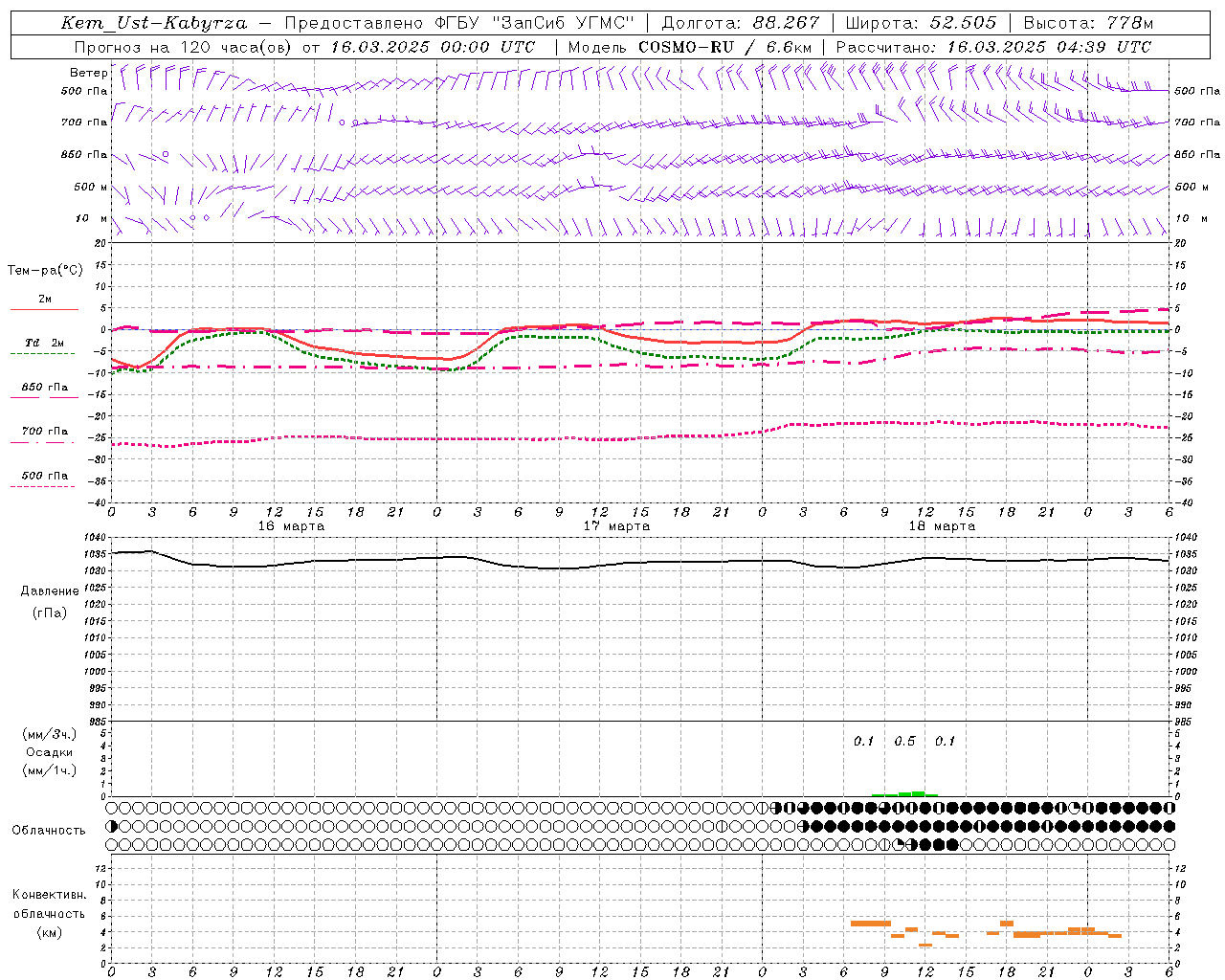Select the 18 марта date label
Viewport: 1225px width, 980px height.
click(x=942, y=526)
